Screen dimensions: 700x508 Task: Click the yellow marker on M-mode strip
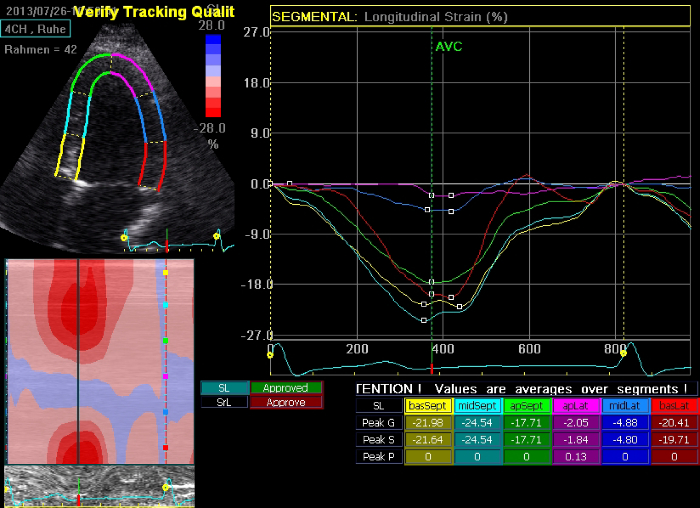(x=166, y=487)
